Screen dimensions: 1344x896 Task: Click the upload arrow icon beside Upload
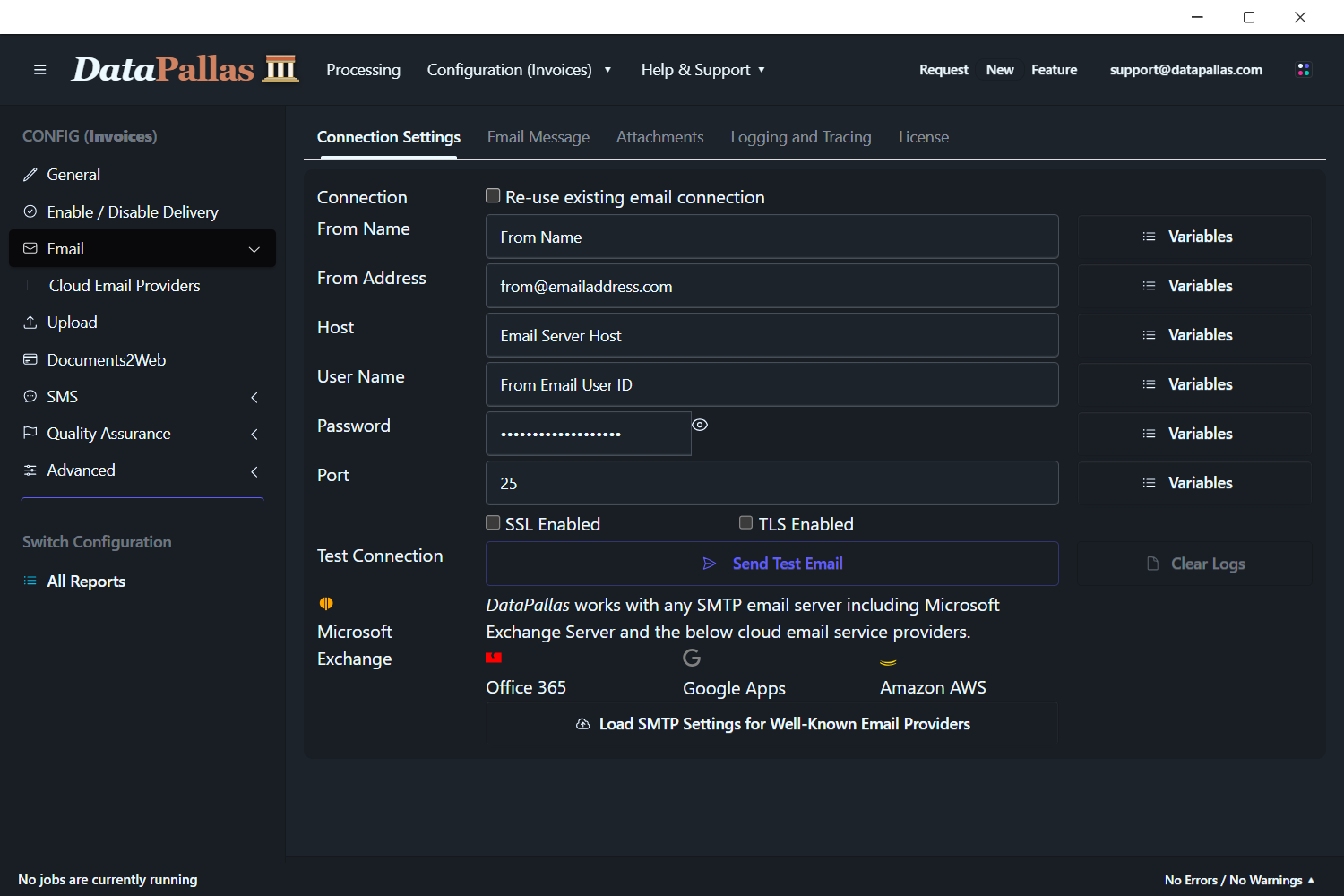pos(30,322)
